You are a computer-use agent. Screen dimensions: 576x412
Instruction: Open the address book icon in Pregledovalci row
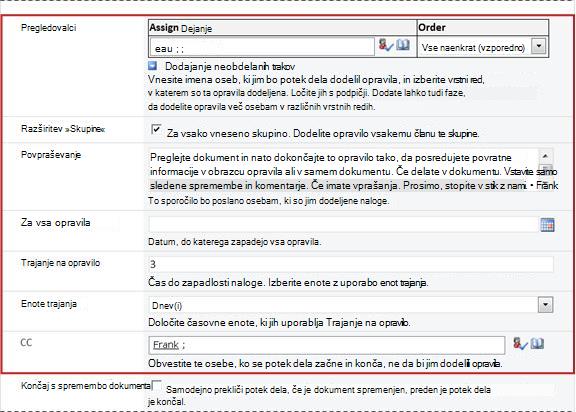403,45
